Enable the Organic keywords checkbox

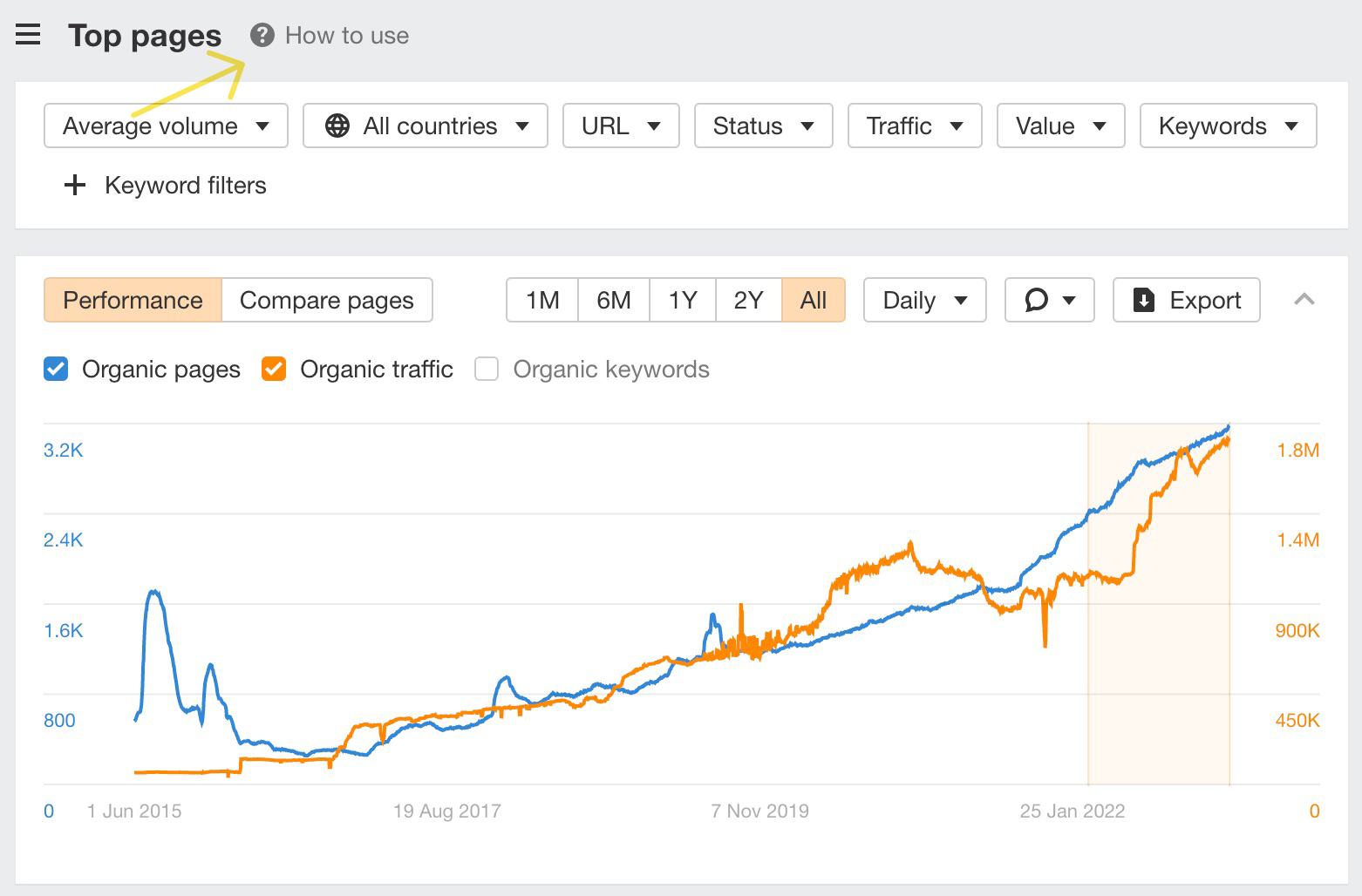click(x=487, y=369)
